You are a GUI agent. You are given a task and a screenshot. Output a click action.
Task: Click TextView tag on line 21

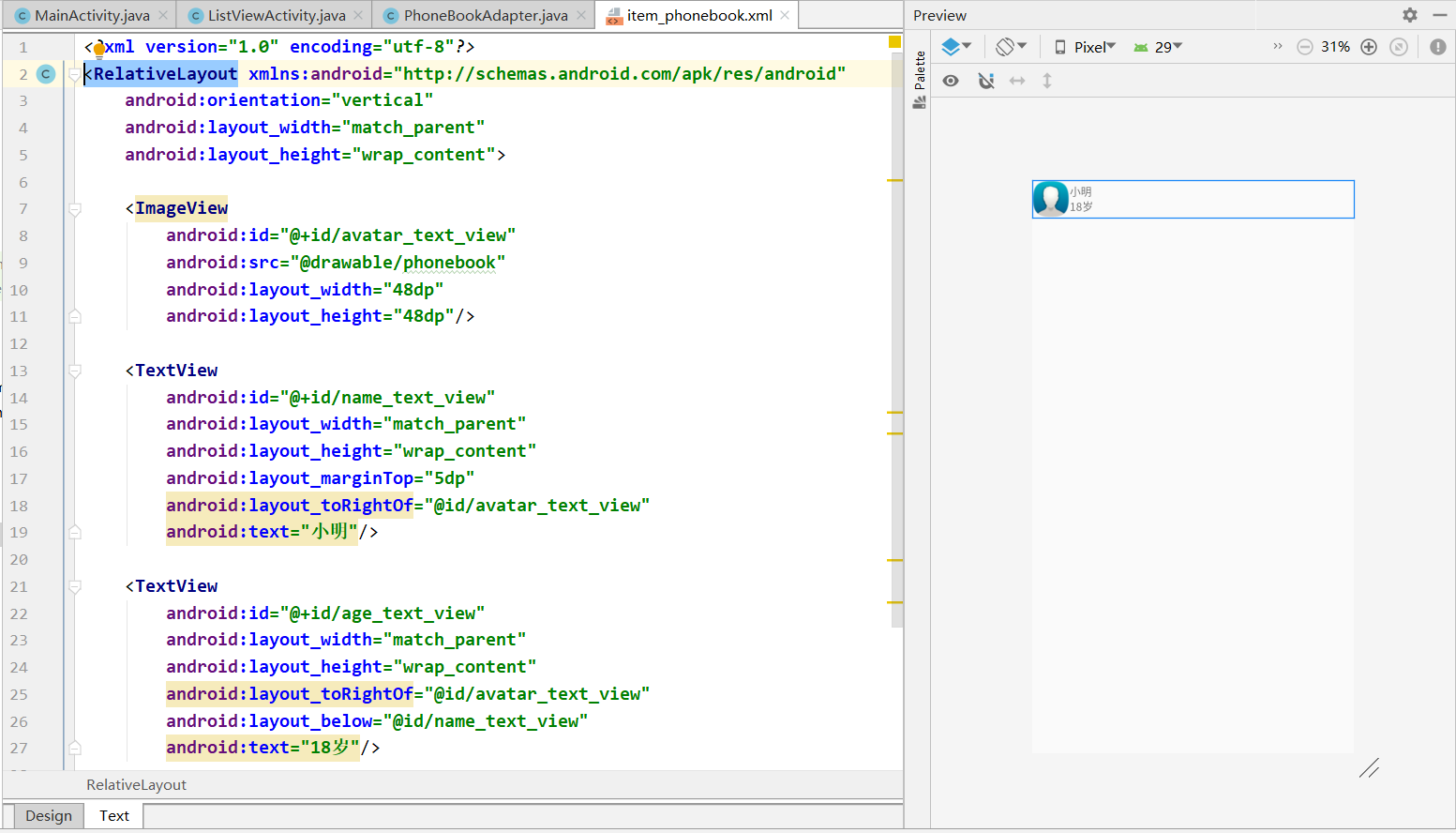[176, 586]
